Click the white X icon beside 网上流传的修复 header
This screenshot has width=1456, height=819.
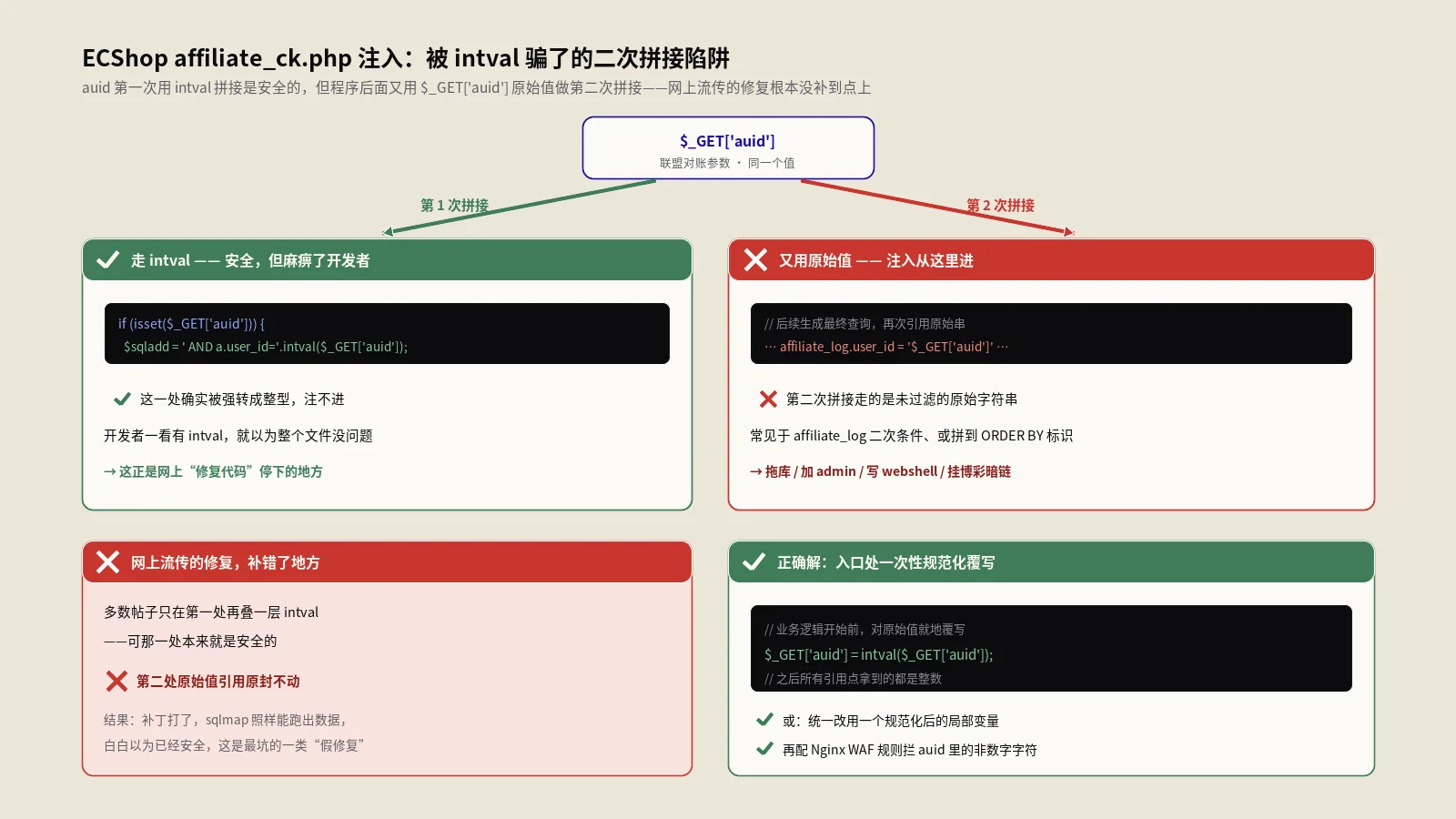pyautogui.click(x=107, y=562)
